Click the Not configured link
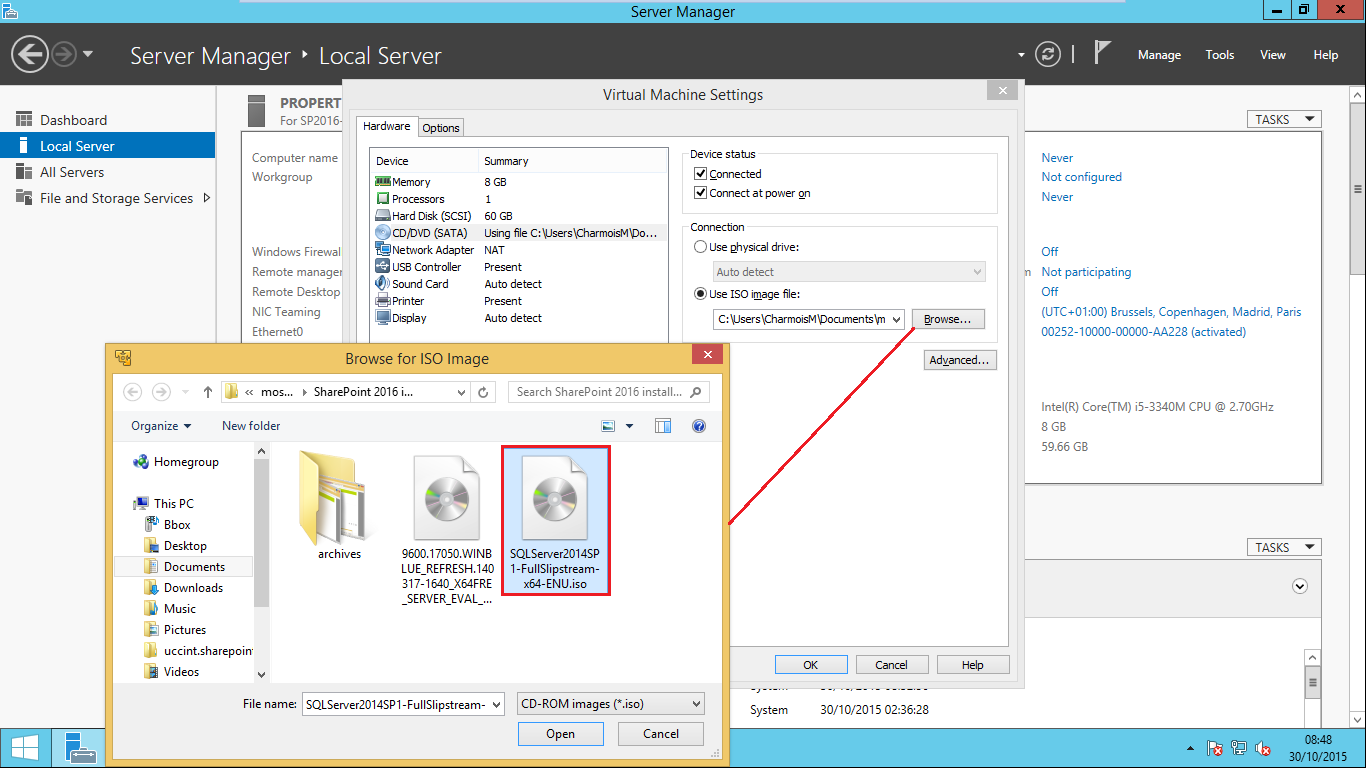 click(1081, 177)
